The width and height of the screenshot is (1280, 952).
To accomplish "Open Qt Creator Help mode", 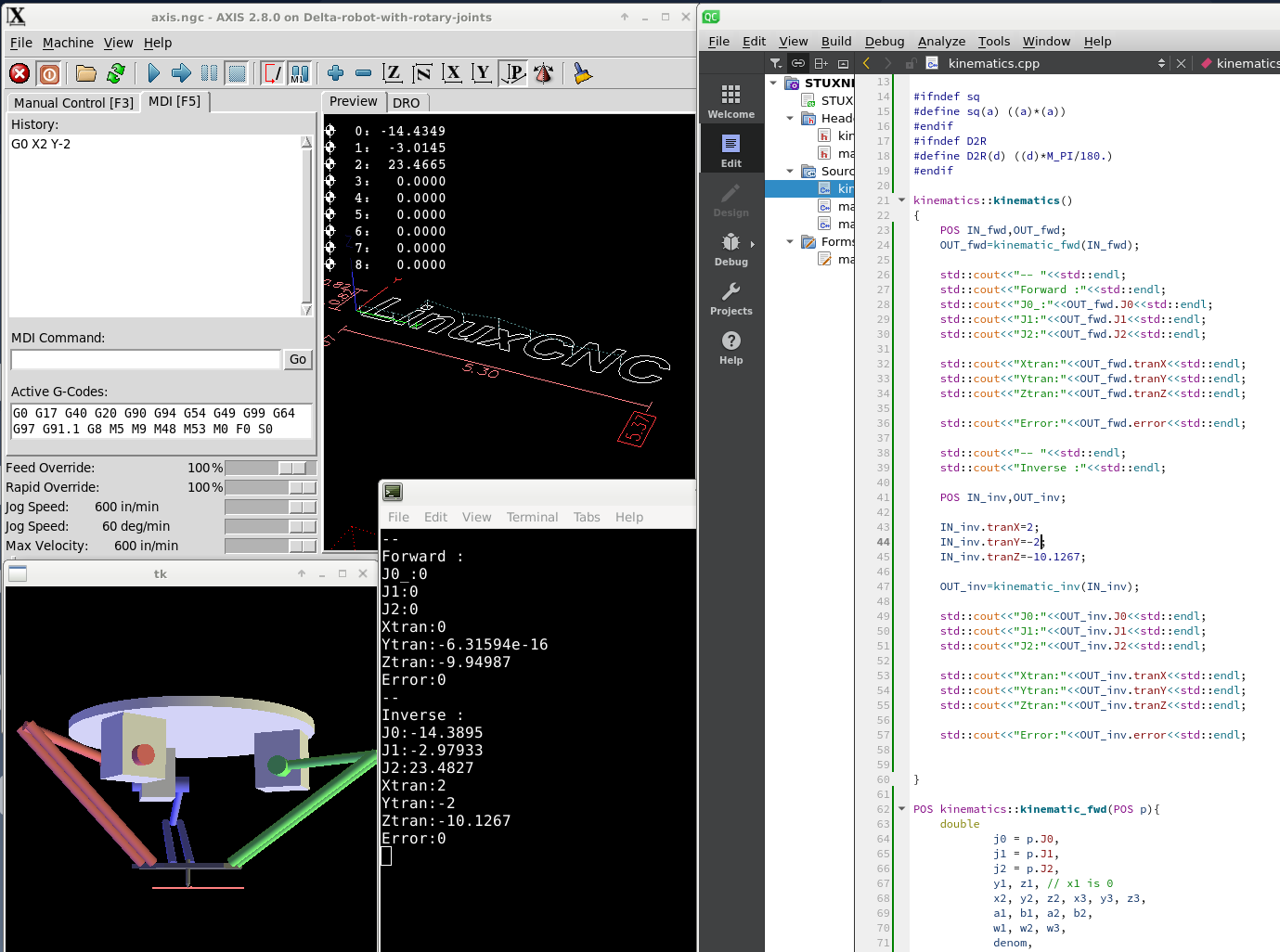I will click(x=731, y=347).
